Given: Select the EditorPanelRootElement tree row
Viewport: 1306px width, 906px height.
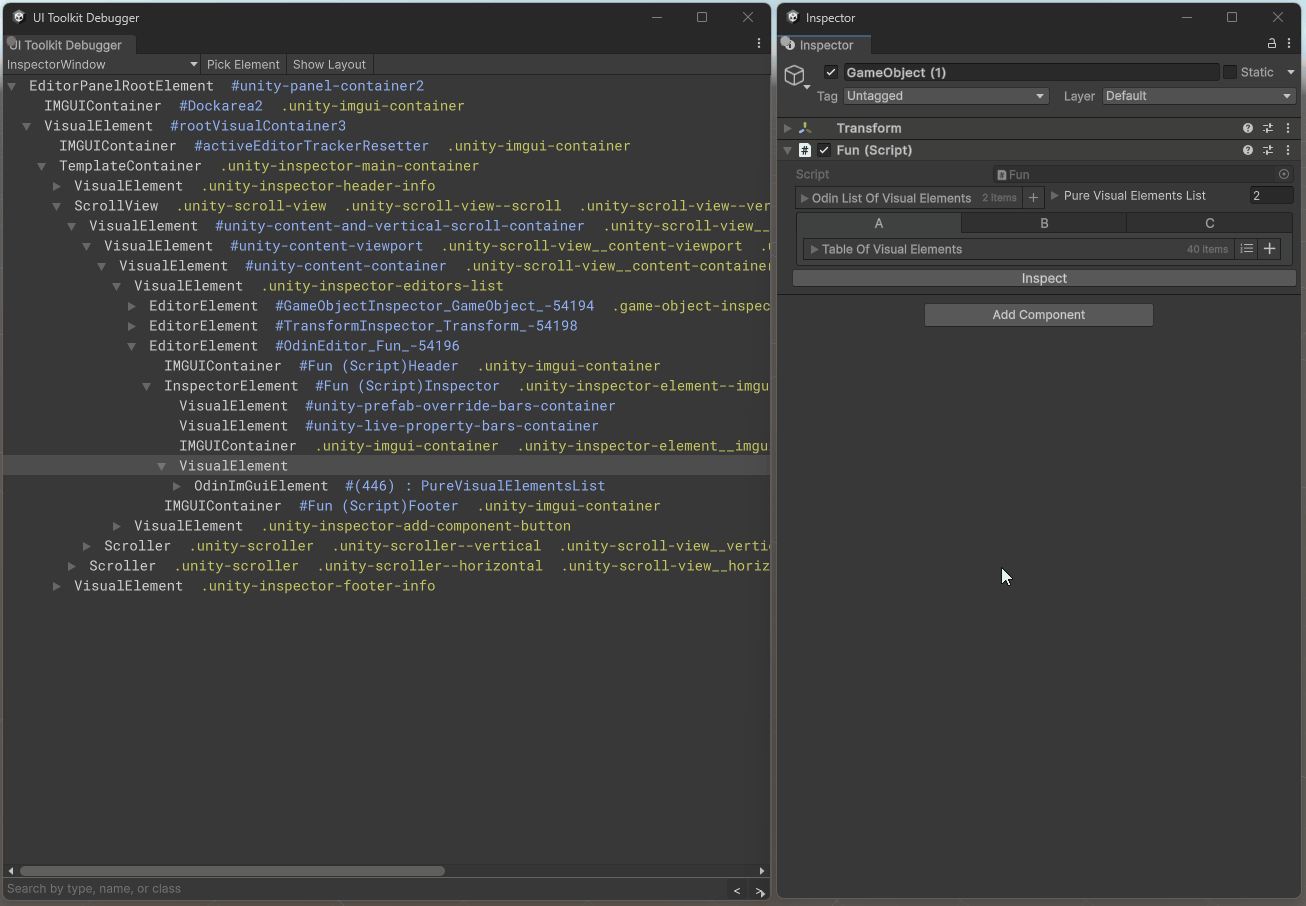Looking at the screenshot, I should point(387,86).
